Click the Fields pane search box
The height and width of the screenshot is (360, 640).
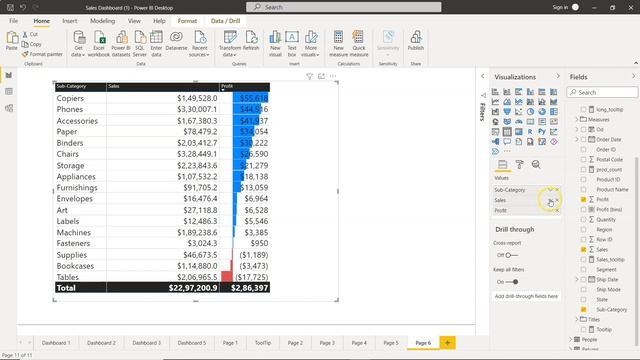[x=602, y=92]
